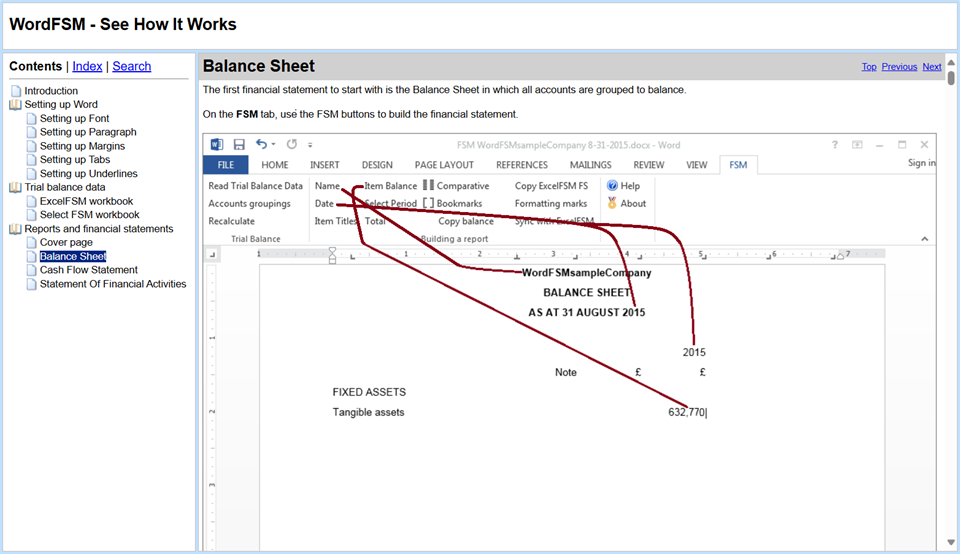Click the Copy ExcelFSM FS button

pyautogui.click(x=551, y=185)
